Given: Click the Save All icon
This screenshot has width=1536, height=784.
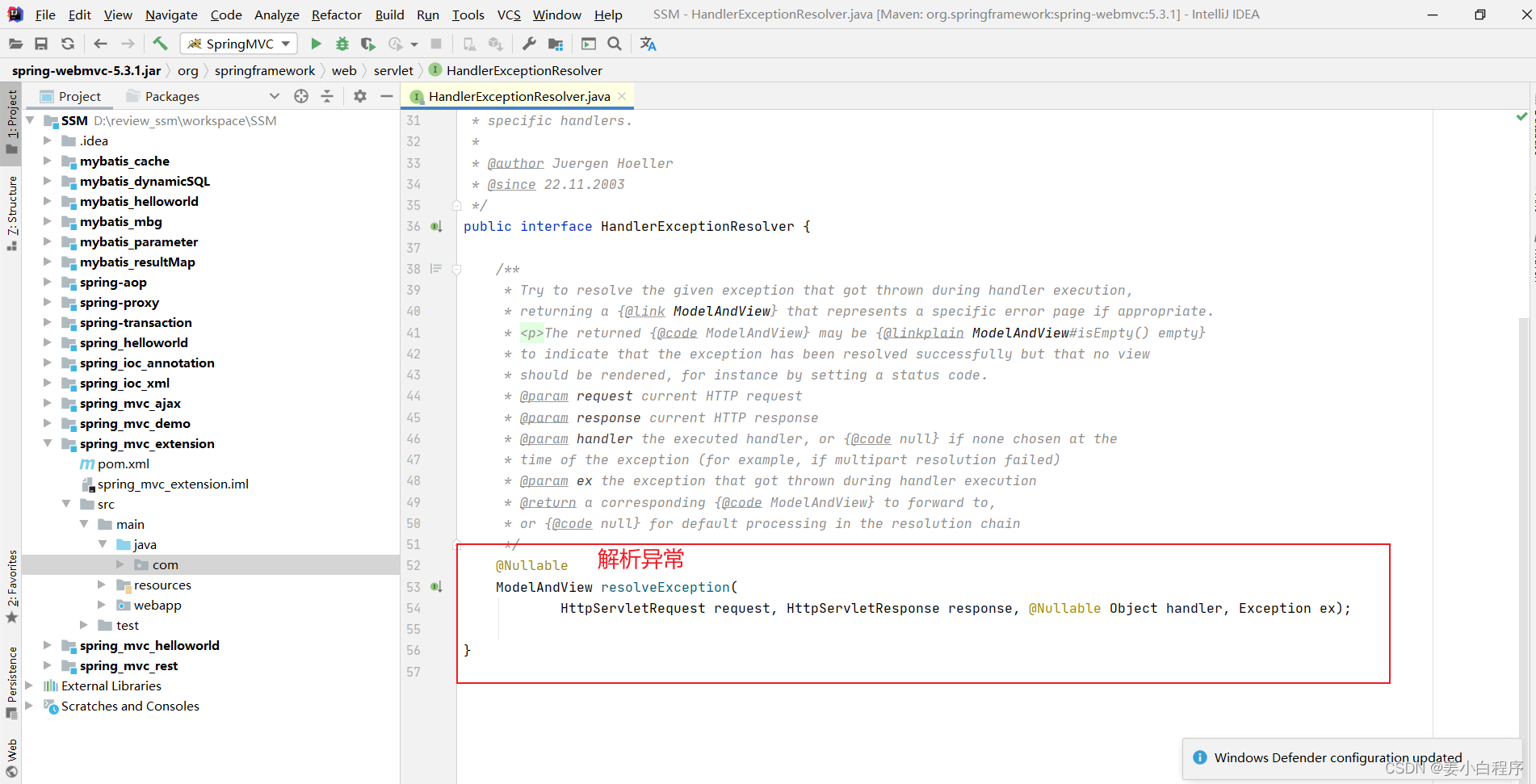Looking at the screenshot, I should click(x=41, y=44).
